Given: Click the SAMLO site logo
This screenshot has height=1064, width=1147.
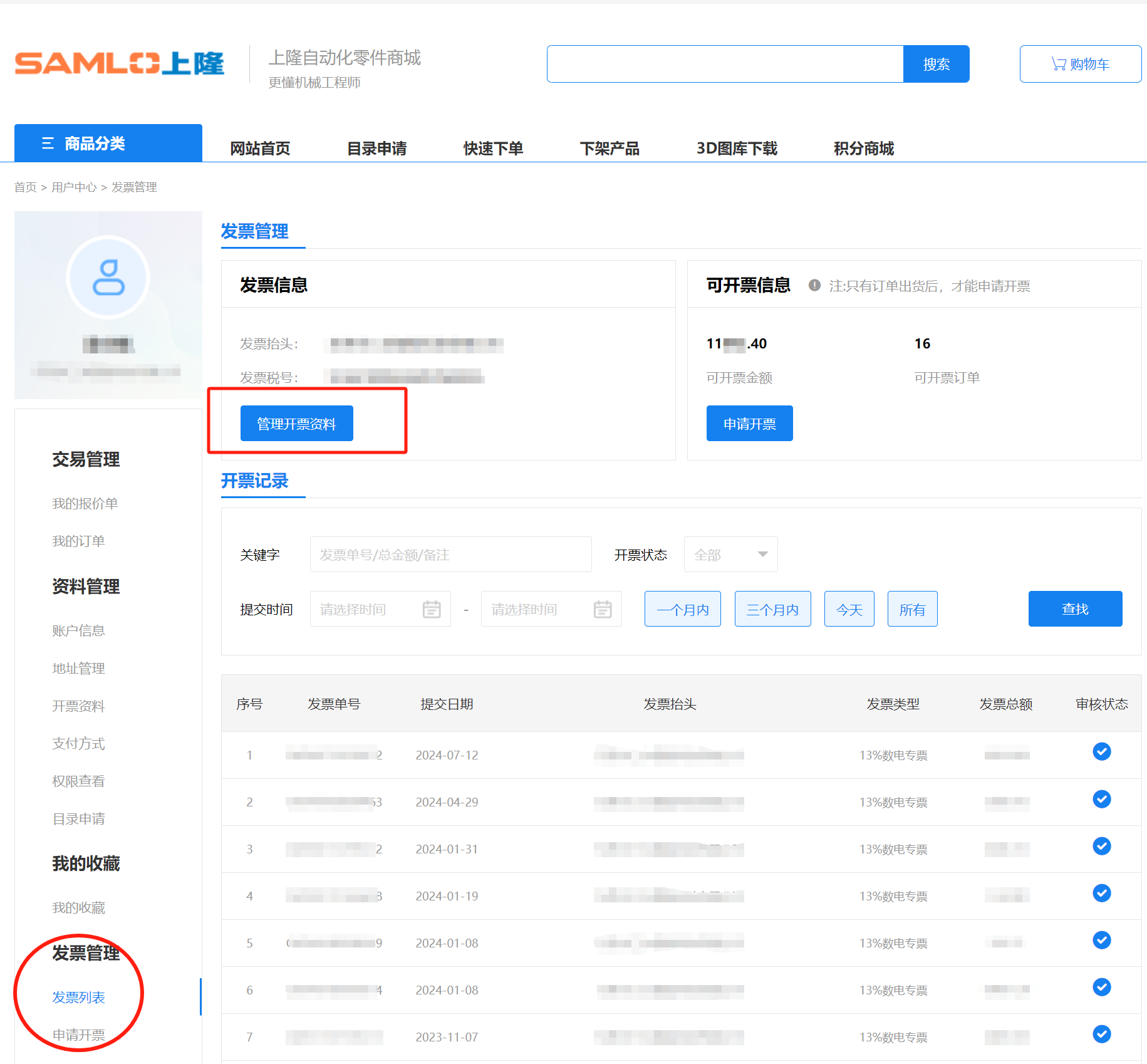Looking at the screenshot, I should pyautogui.click(x=119, y=63).
